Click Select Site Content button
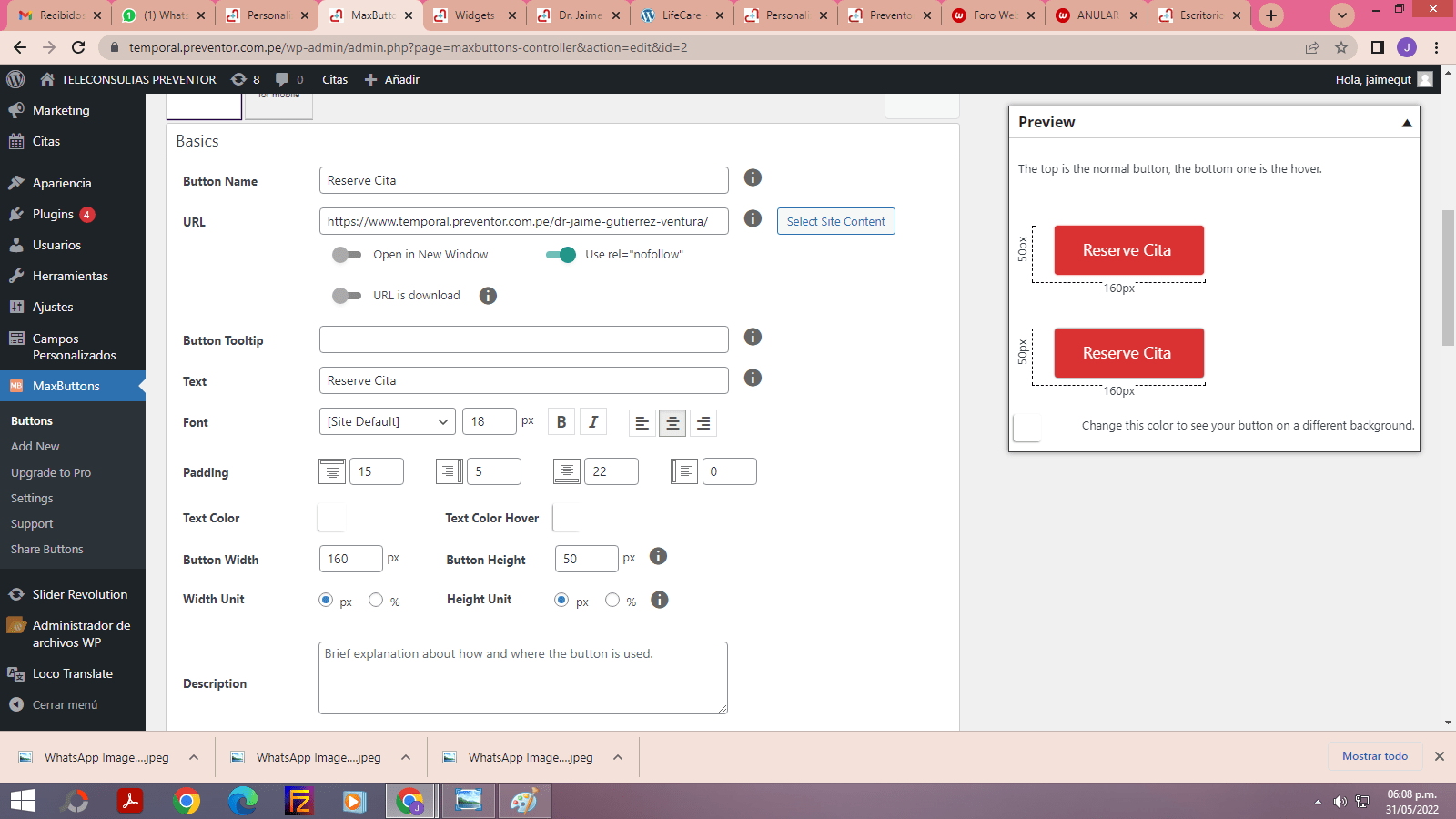This screenshot has height=819, width=1456. click(835, 221)
